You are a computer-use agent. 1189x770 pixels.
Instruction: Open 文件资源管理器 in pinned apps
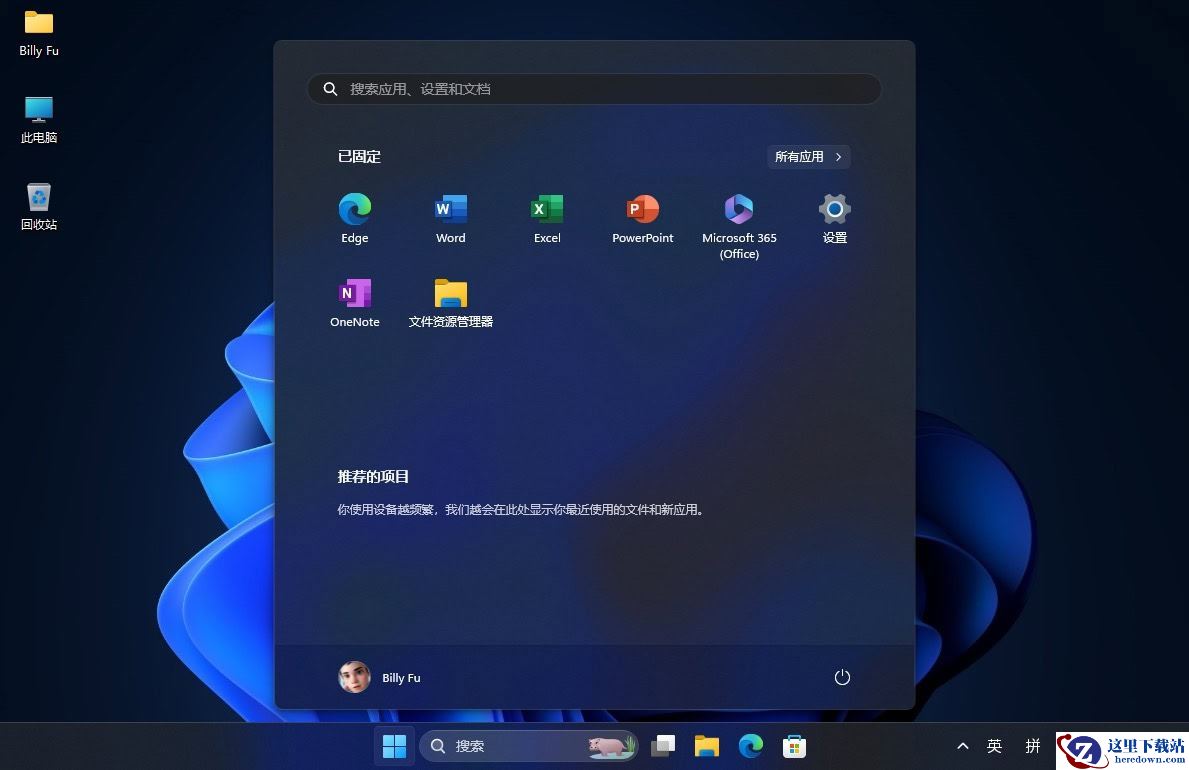450,303
